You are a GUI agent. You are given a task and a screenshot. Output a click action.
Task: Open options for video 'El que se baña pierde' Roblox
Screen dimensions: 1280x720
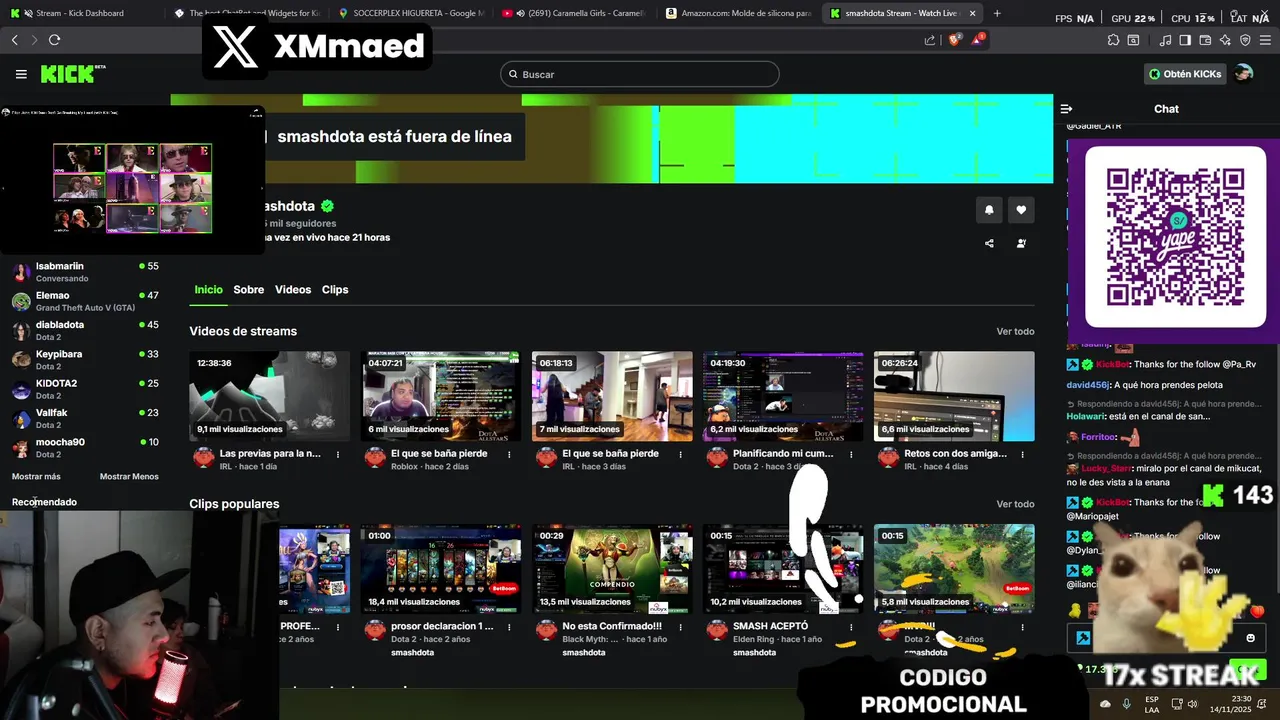pyautogui.click(x=509, y=454)
